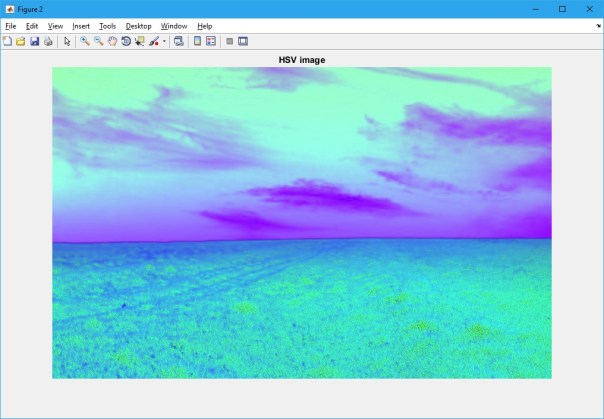Open the Insert menu

click(x=81, y=25)
